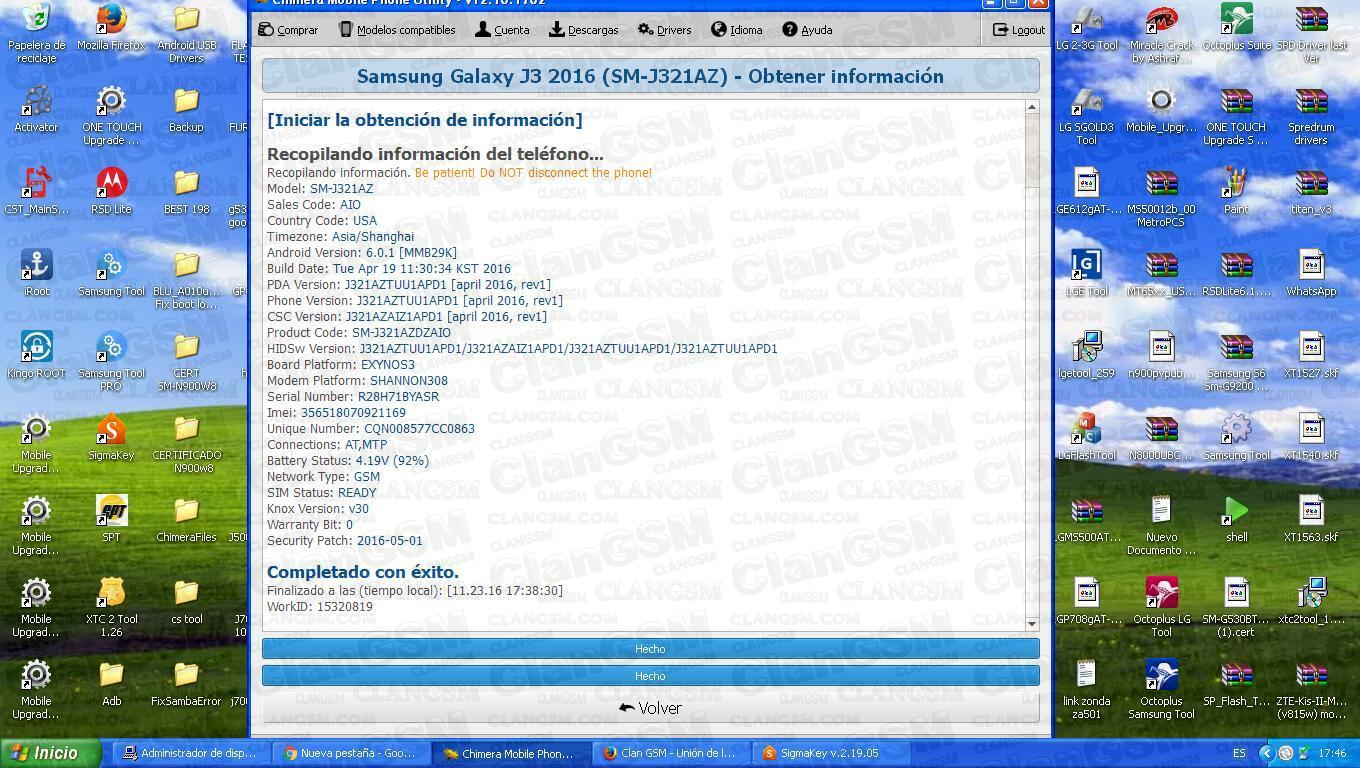Open the Adb folder on desktop
The image size is (1360, 768).
pyautogui.click(x=111, y=683)
